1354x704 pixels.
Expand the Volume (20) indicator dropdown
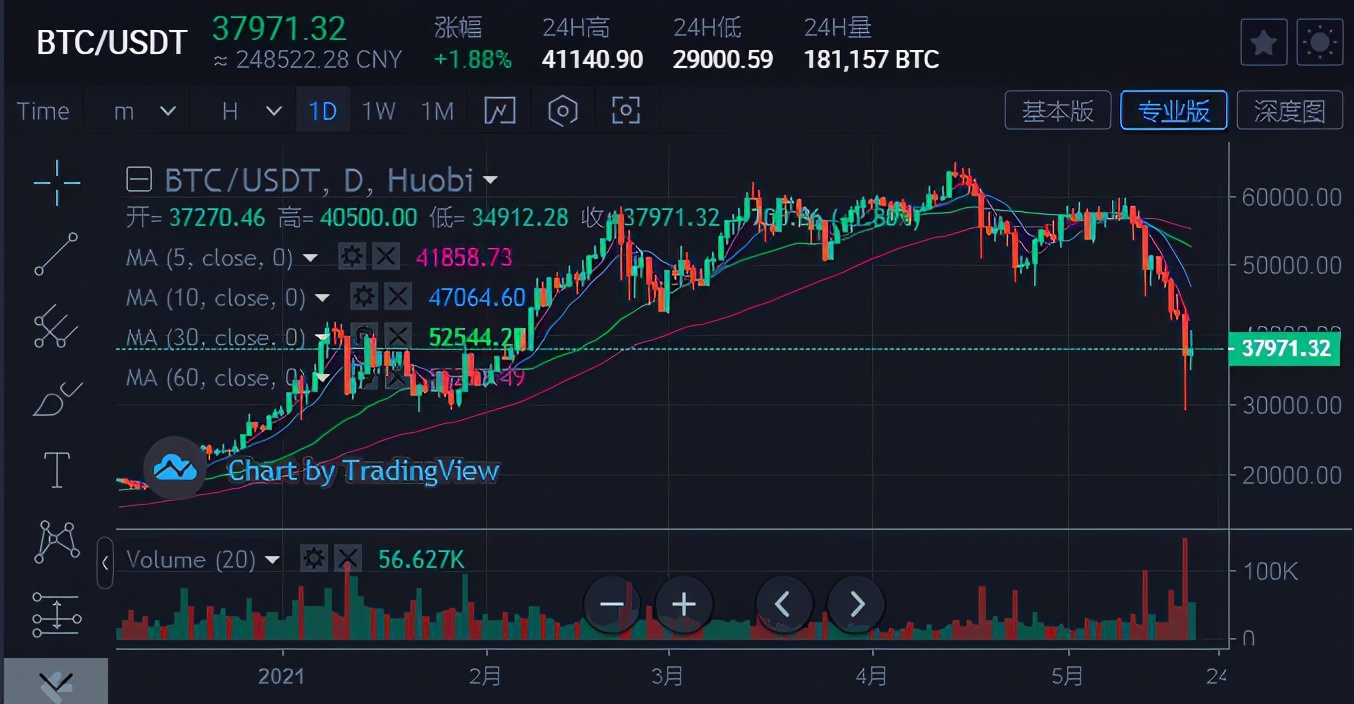tap(272, 560)
